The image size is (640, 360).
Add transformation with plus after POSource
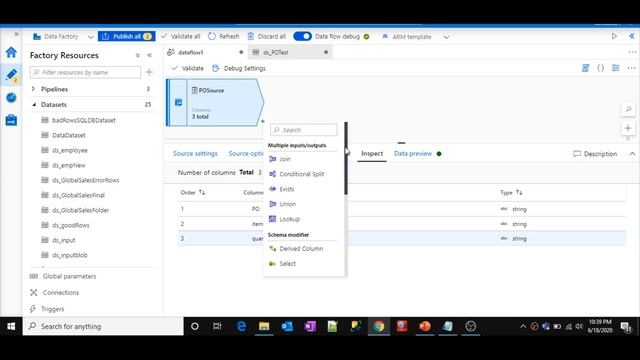coord(262,121)
